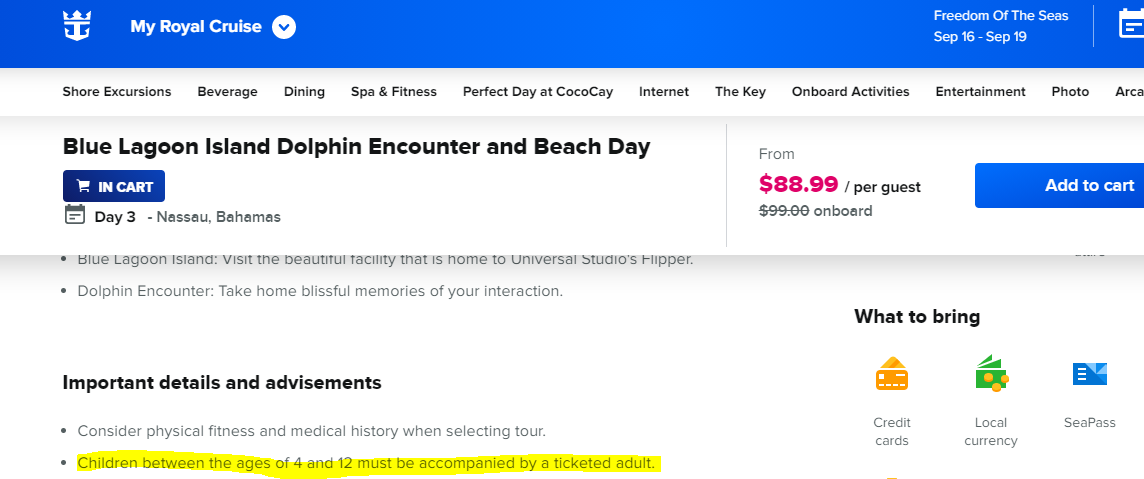This screenshot has width=1144, height=479.
Task: Open the Shore Excursions menu
Action: 117,92
